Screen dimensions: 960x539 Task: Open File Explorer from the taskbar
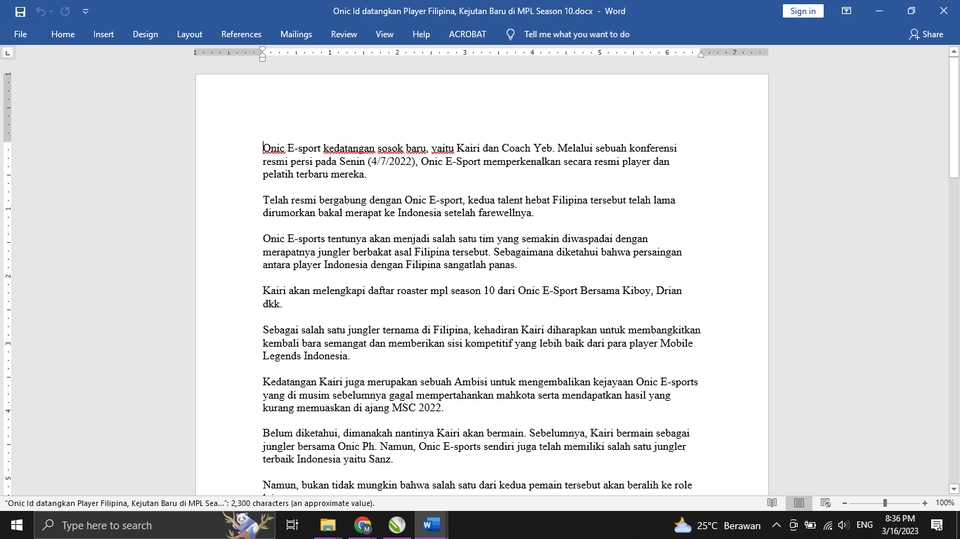tap(328, 525)
